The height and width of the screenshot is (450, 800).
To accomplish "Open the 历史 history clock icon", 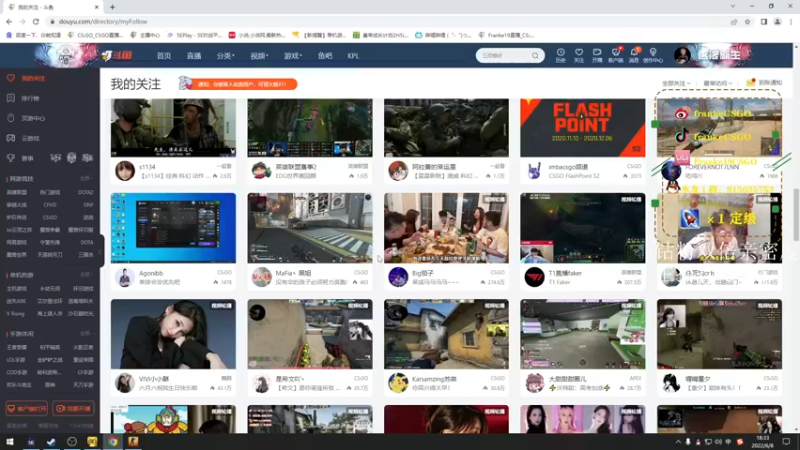I will (560, 55).
